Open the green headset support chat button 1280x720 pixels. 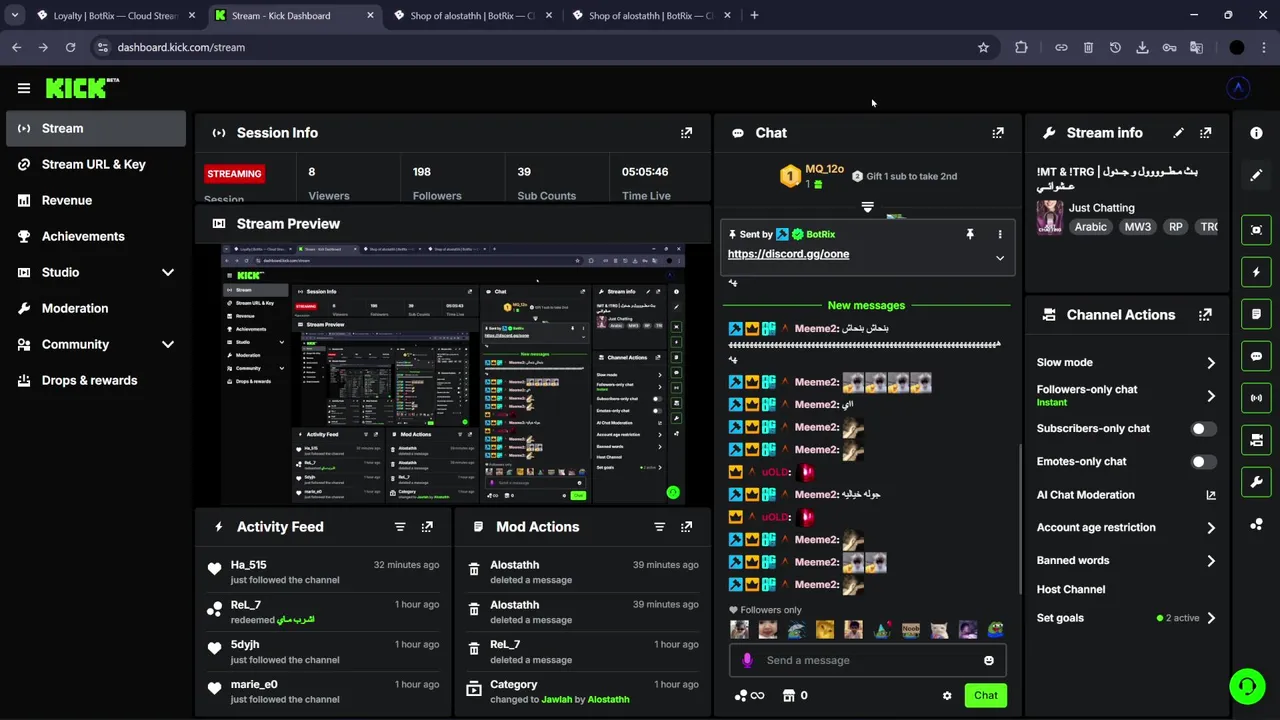(1247, 686)
